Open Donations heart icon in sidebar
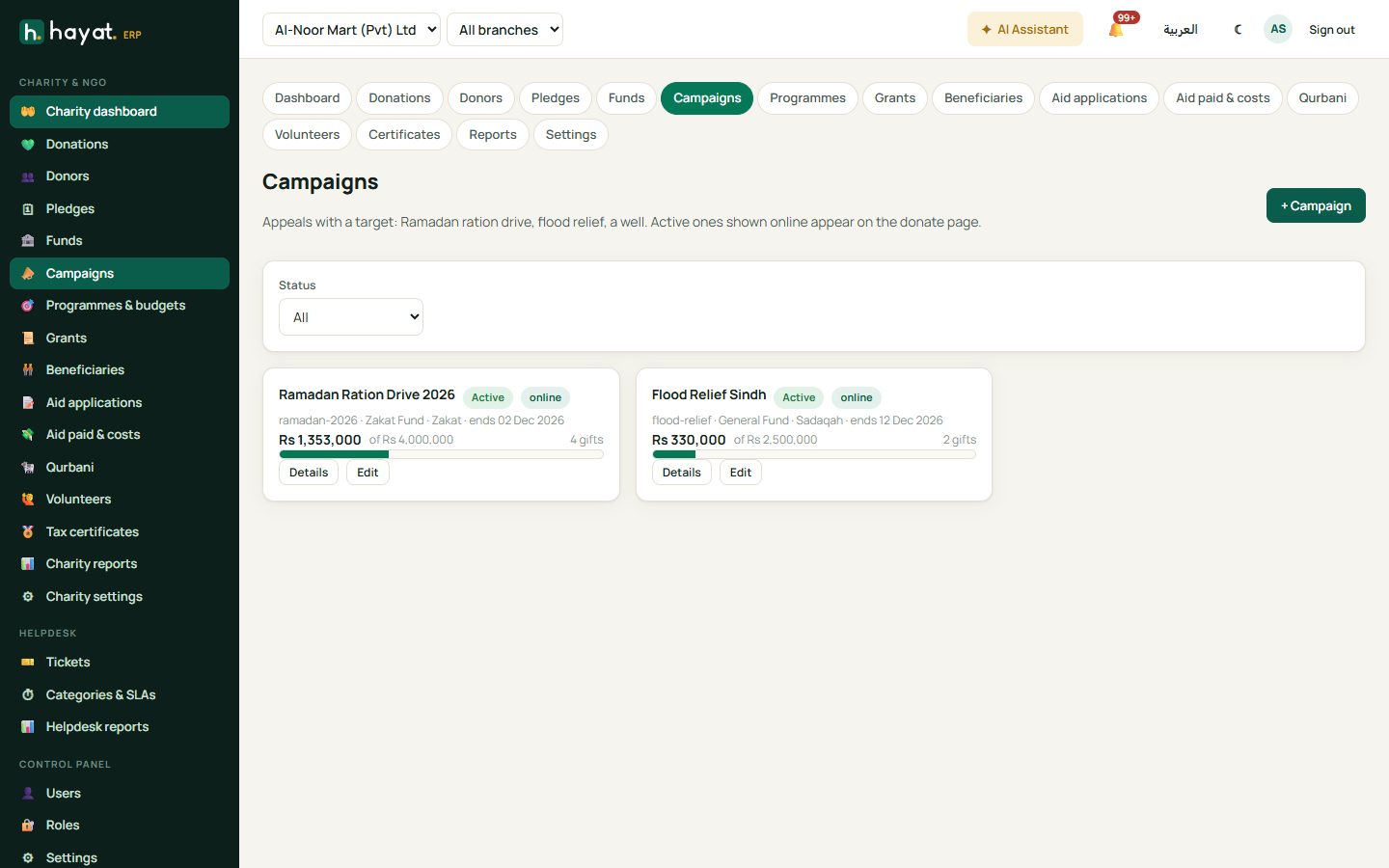Image resolution: width=1389 pixels, height=868 pixels. (x=28, y=145)
